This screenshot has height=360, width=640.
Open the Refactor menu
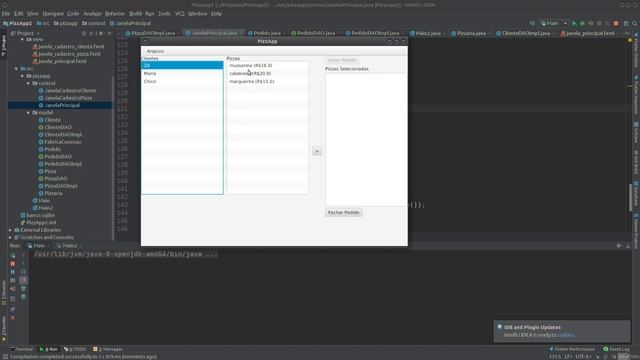coord(115,14)
